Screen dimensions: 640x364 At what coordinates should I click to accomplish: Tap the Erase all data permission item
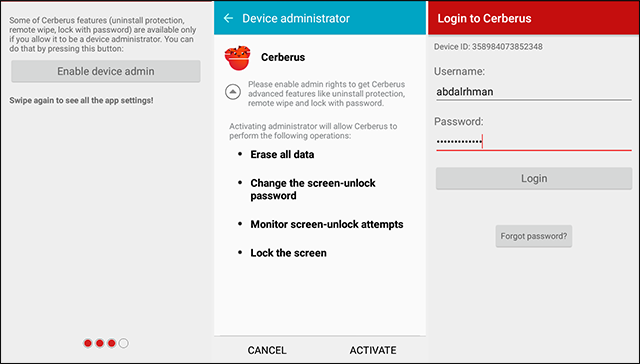point(282,155)
